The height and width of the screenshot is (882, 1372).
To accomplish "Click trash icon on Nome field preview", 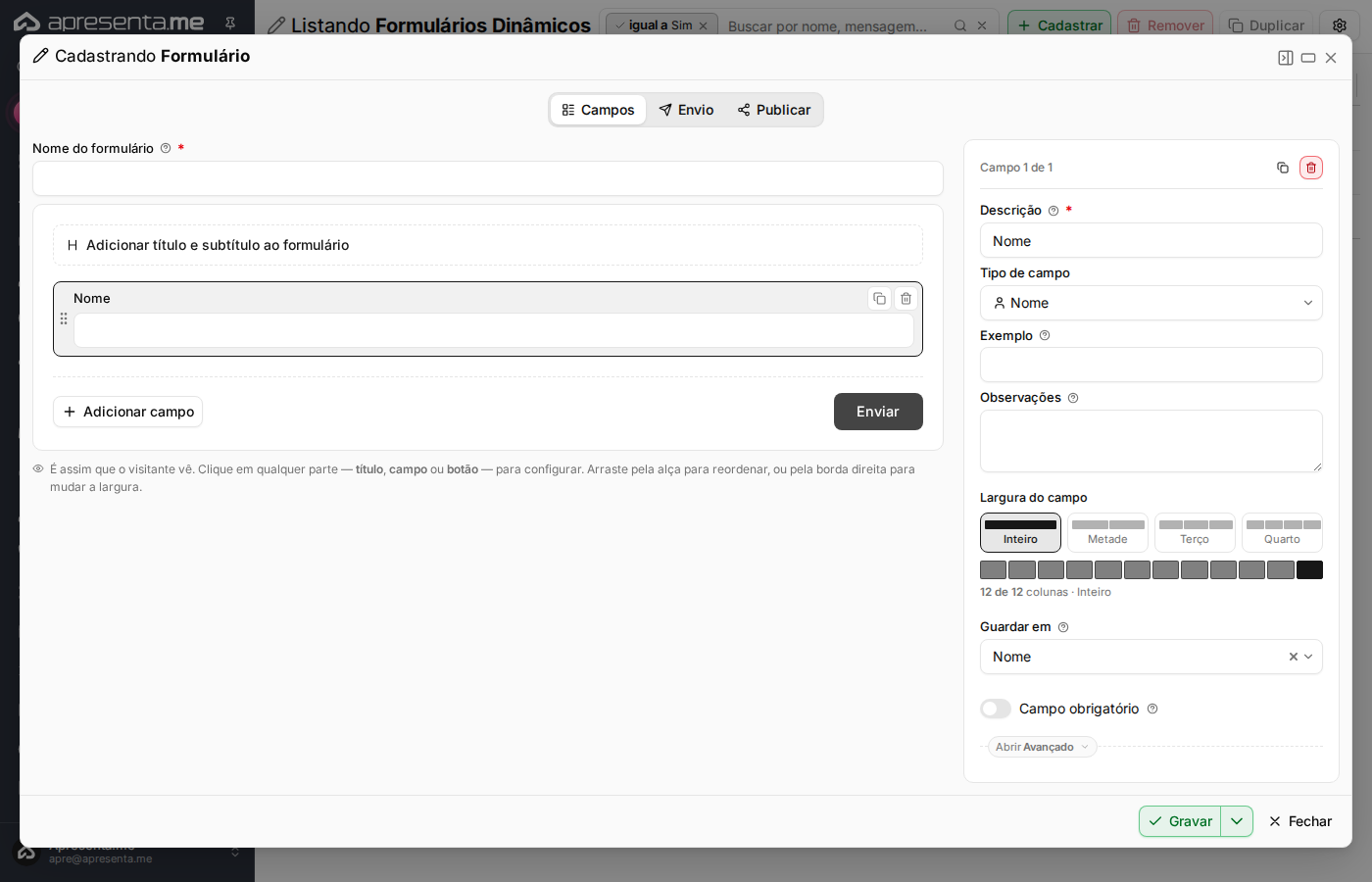I will [906, 299].
